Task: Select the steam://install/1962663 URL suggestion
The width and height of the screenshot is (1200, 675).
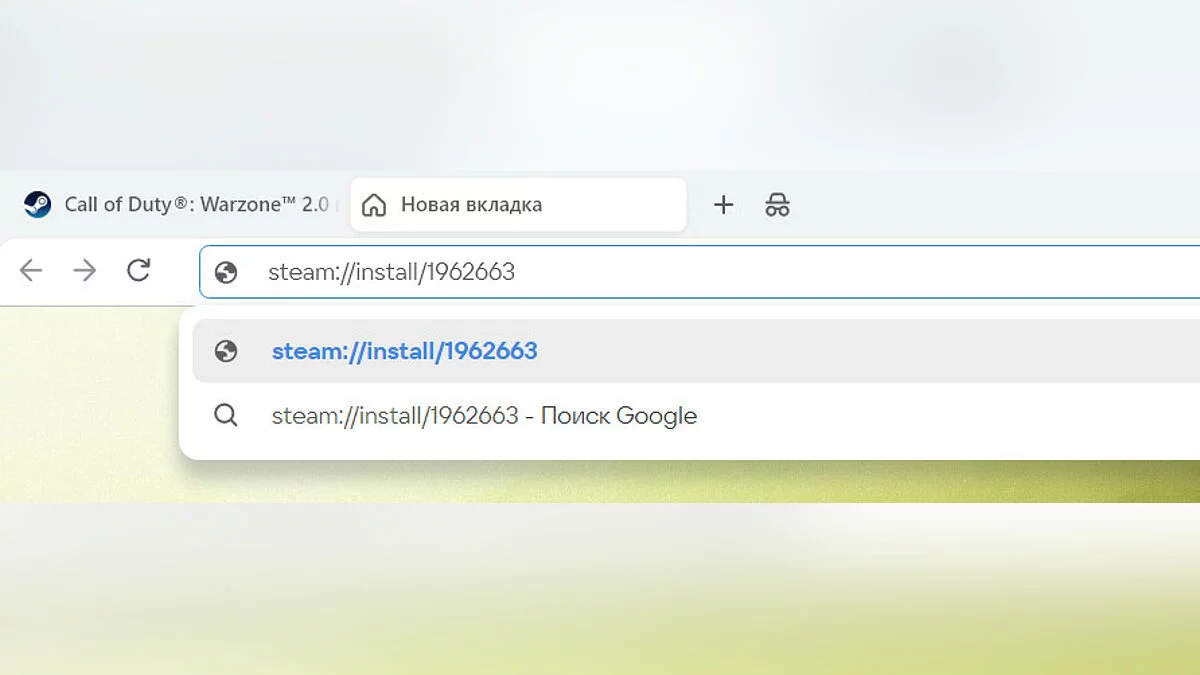Action: tap(696, 351)
